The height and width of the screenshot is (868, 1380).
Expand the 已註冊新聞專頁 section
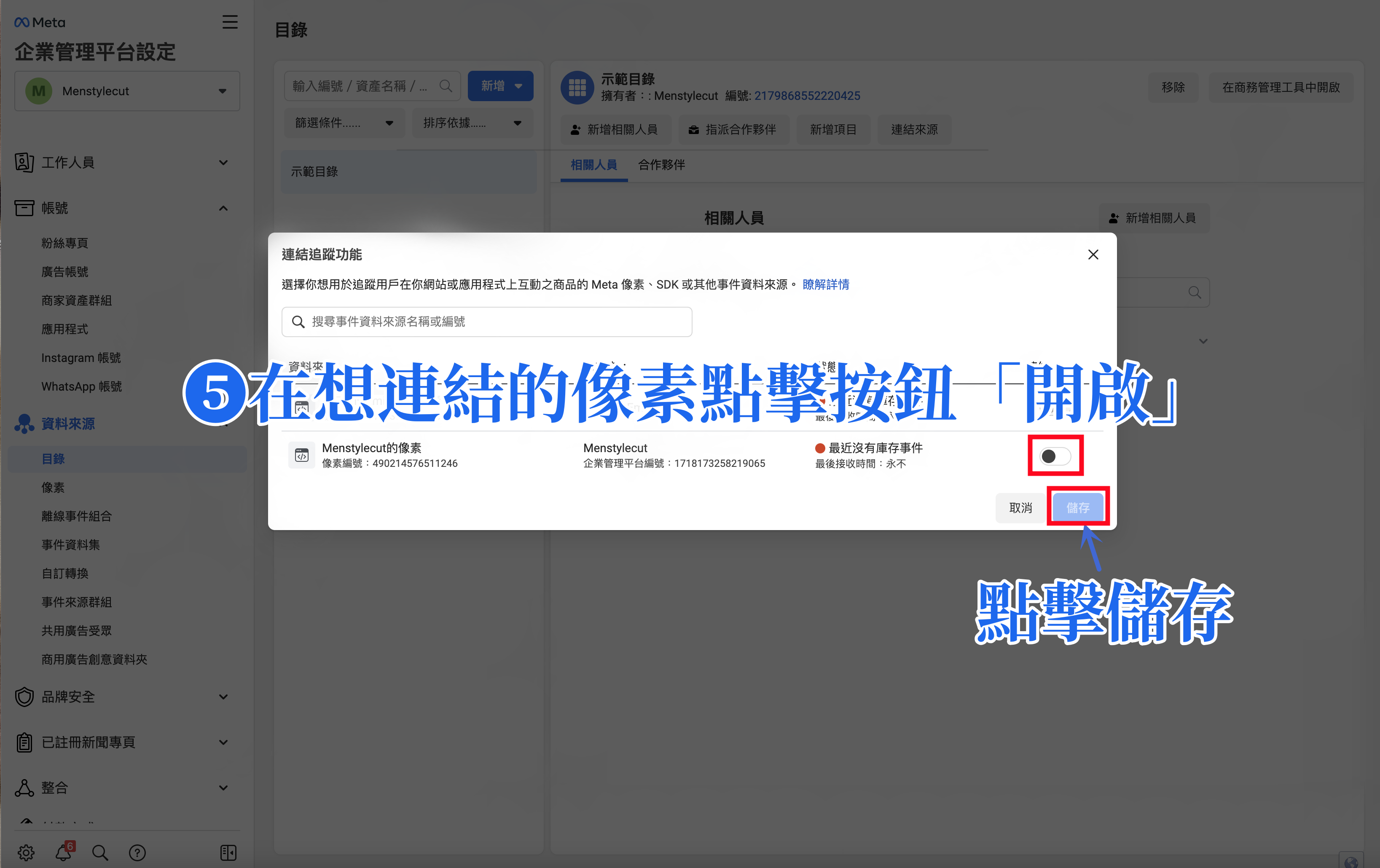tap(223, 742)
